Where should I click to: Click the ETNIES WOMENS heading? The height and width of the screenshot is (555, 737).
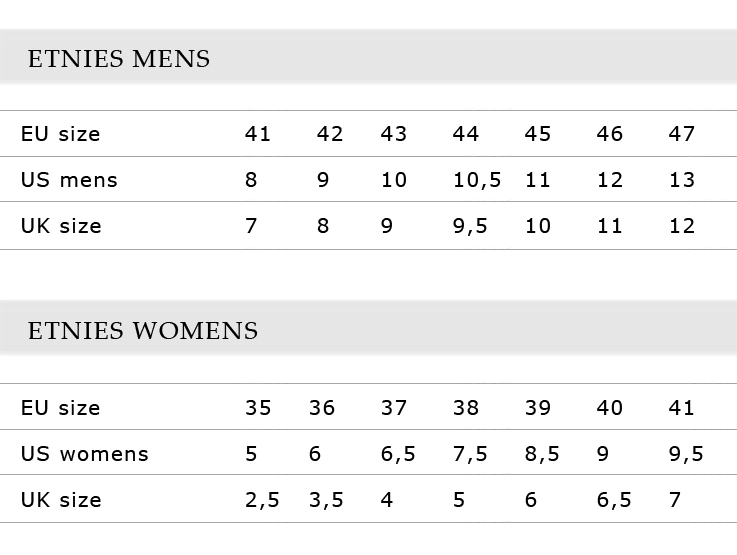(x=143, y=331)
